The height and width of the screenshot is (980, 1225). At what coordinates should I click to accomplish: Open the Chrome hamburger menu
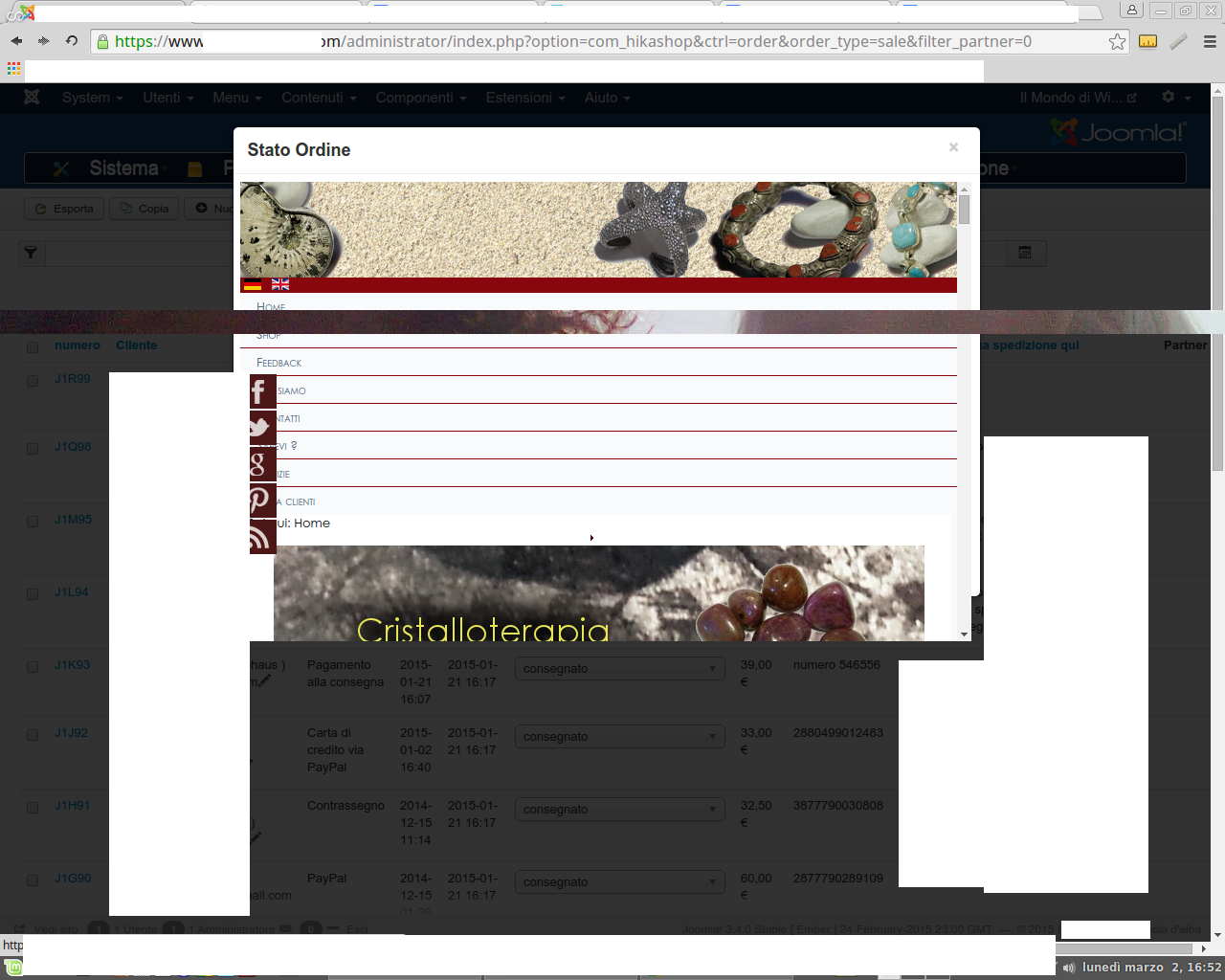(1210, 41)
